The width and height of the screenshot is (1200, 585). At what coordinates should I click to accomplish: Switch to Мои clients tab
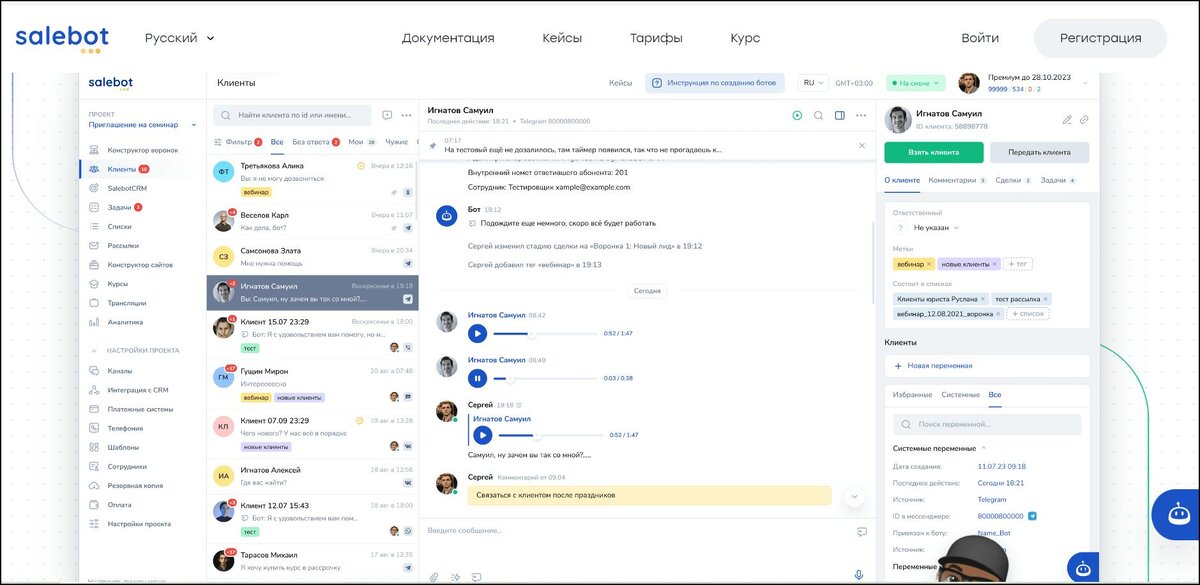pos(362,142)
